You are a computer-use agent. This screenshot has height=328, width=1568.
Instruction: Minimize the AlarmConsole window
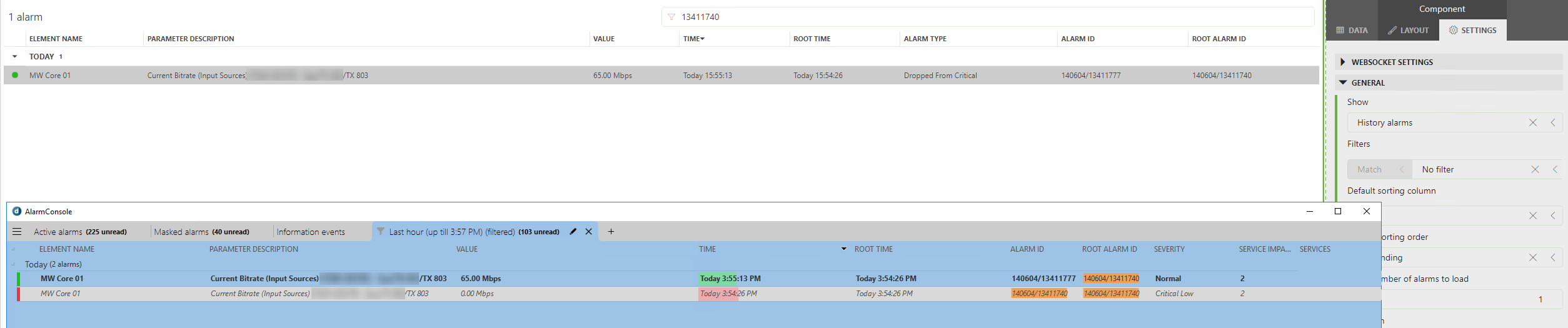pyautogui.click(x=1309, y=211)
